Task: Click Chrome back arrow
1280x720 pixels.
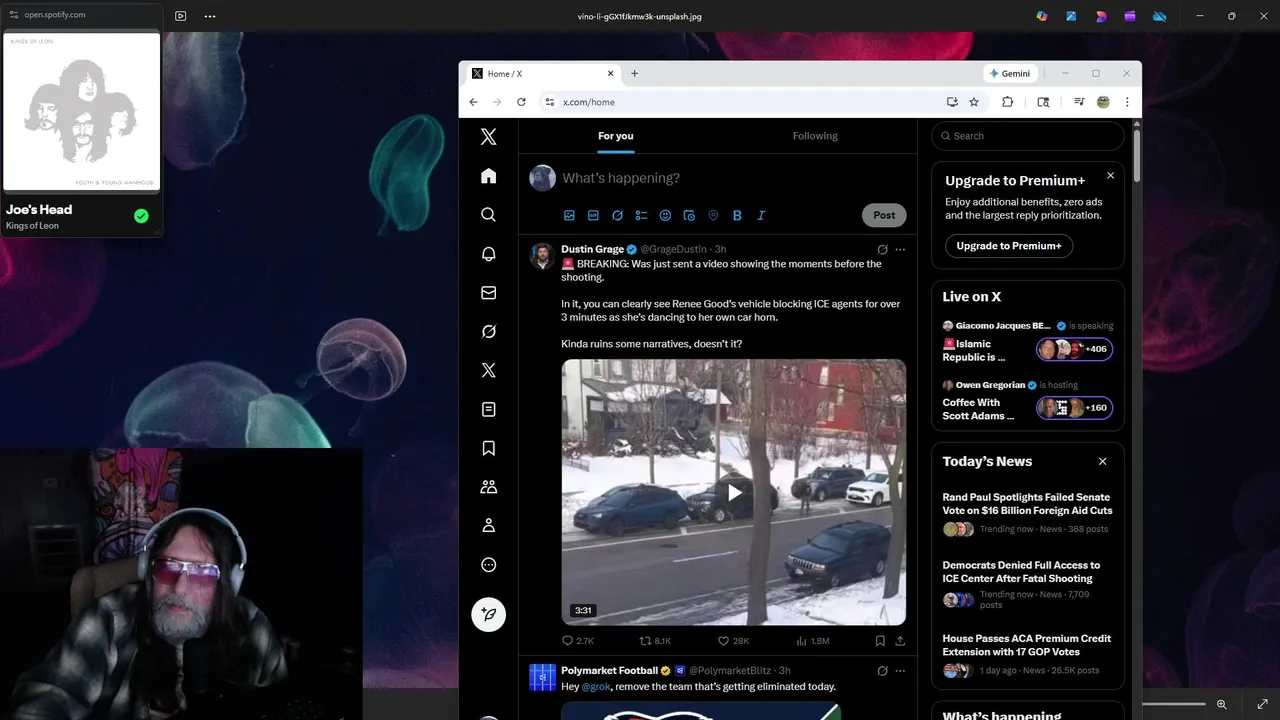Action: 473,102
